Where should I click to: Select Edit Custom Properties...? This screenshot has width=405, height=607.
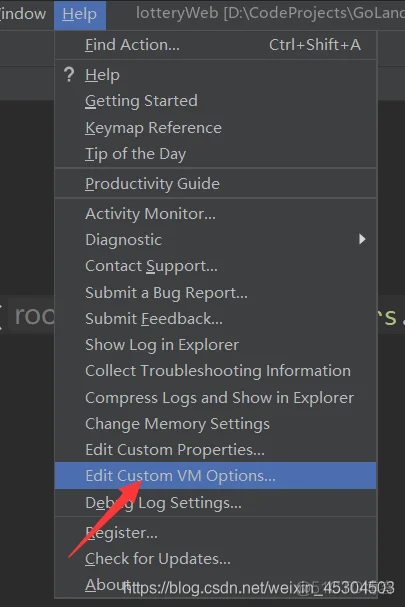coord(215,450)
